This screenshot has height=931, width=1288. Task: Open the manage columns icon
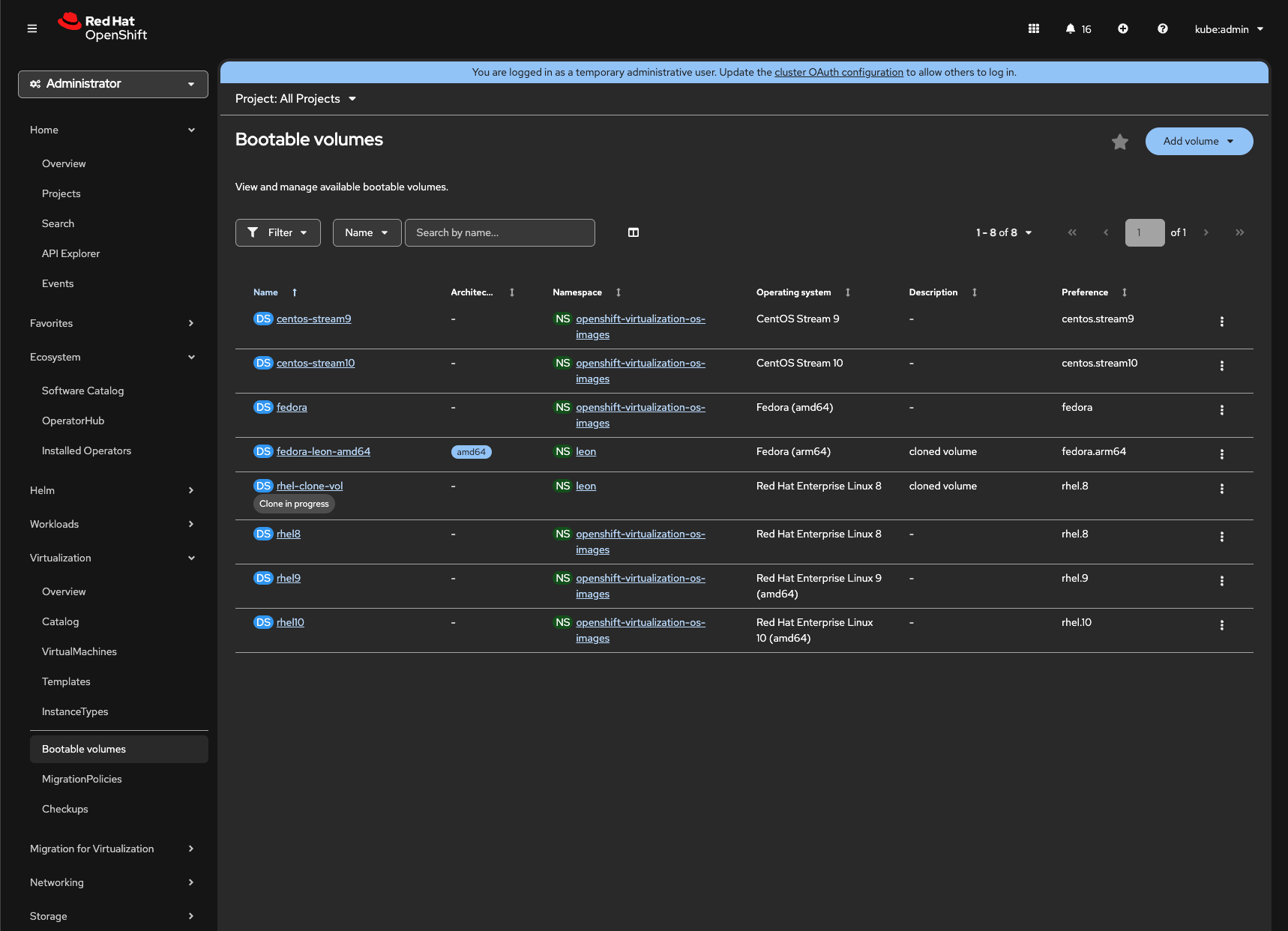[x=633, y=232]
